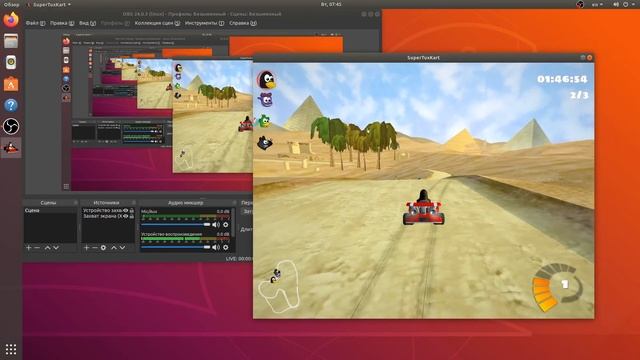
Task: Open system volume indicator in top bar
Action: click(616, 4)
